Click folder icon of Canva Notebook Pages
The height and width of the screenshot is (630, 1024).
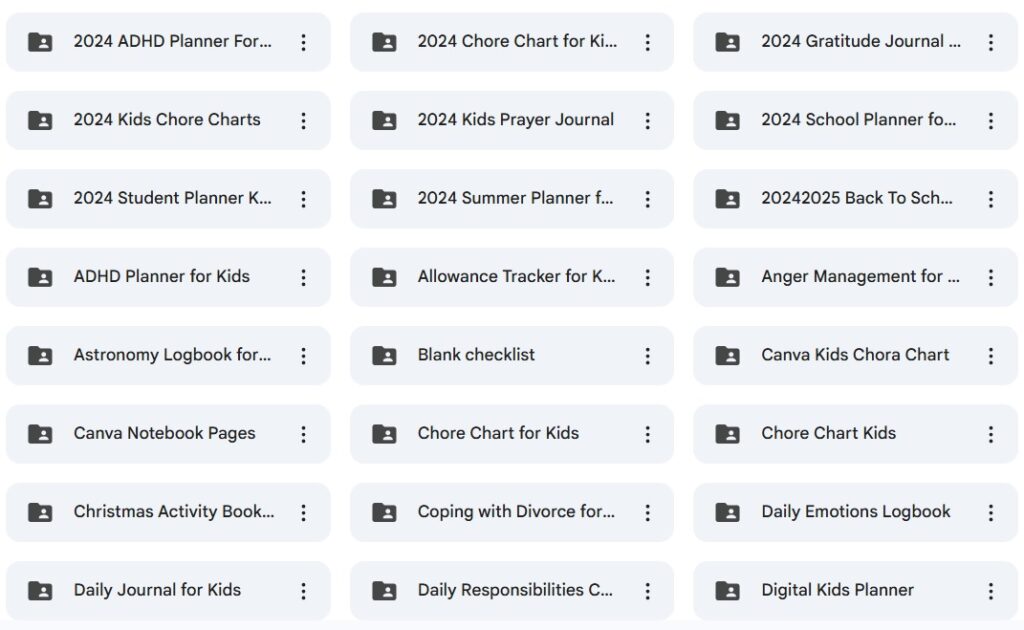(40, 433)
